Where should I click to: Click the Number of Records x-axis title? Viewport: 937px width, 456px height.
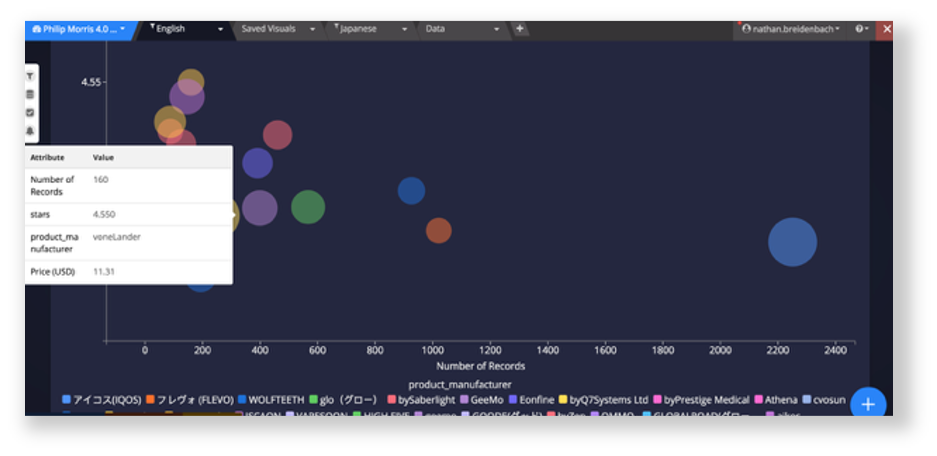[480, 366]
